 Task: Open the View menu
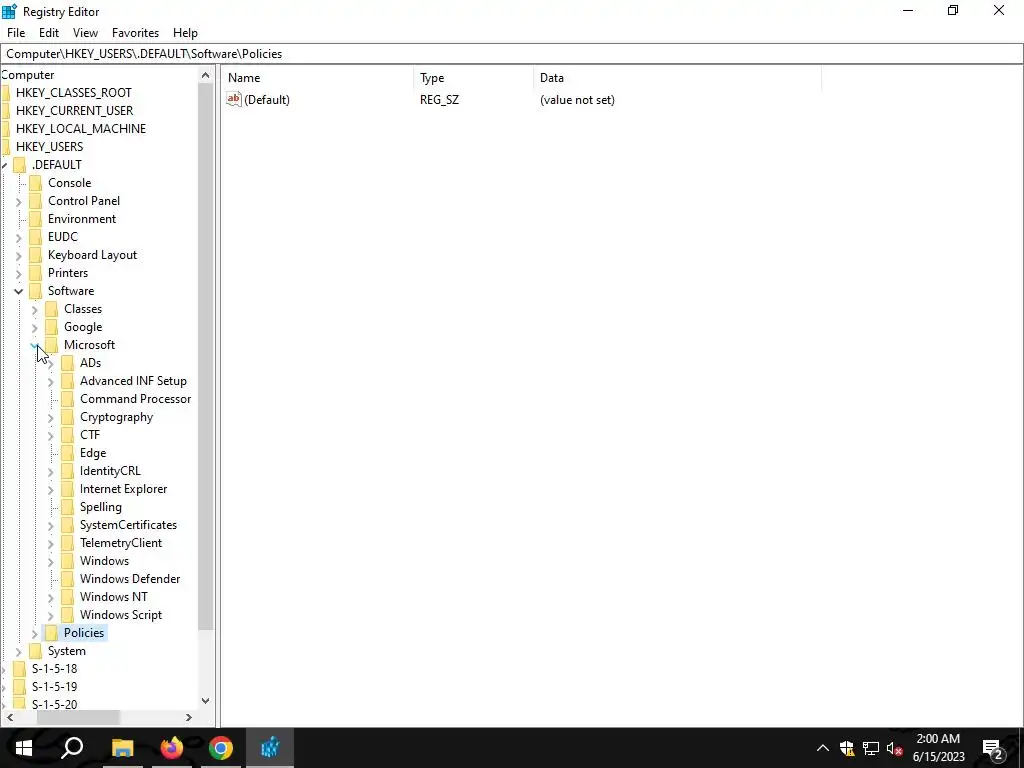85,33
